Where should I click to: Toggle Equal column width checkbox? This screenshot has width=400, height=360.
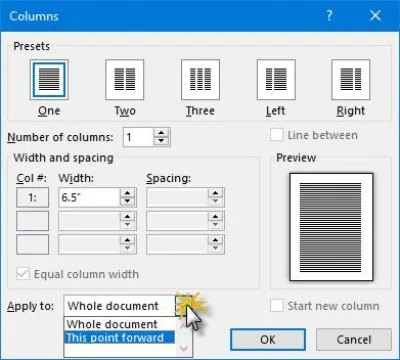pyautogui.click(x=23, y=274)
